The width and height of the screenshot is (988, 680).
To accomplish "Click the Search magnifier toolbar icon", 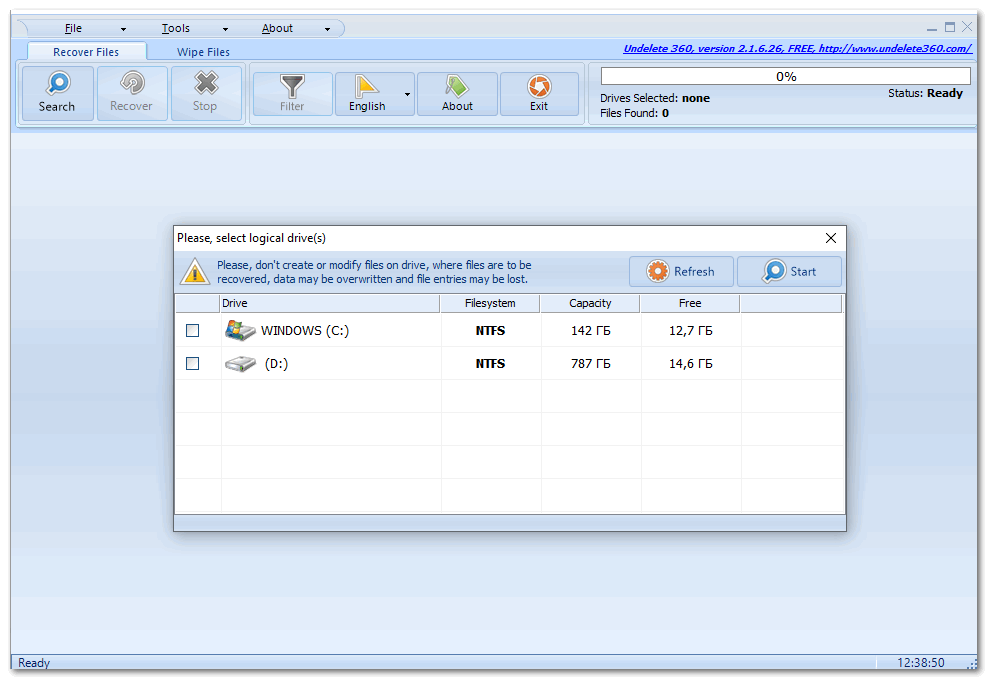I will tap(57, 84).
